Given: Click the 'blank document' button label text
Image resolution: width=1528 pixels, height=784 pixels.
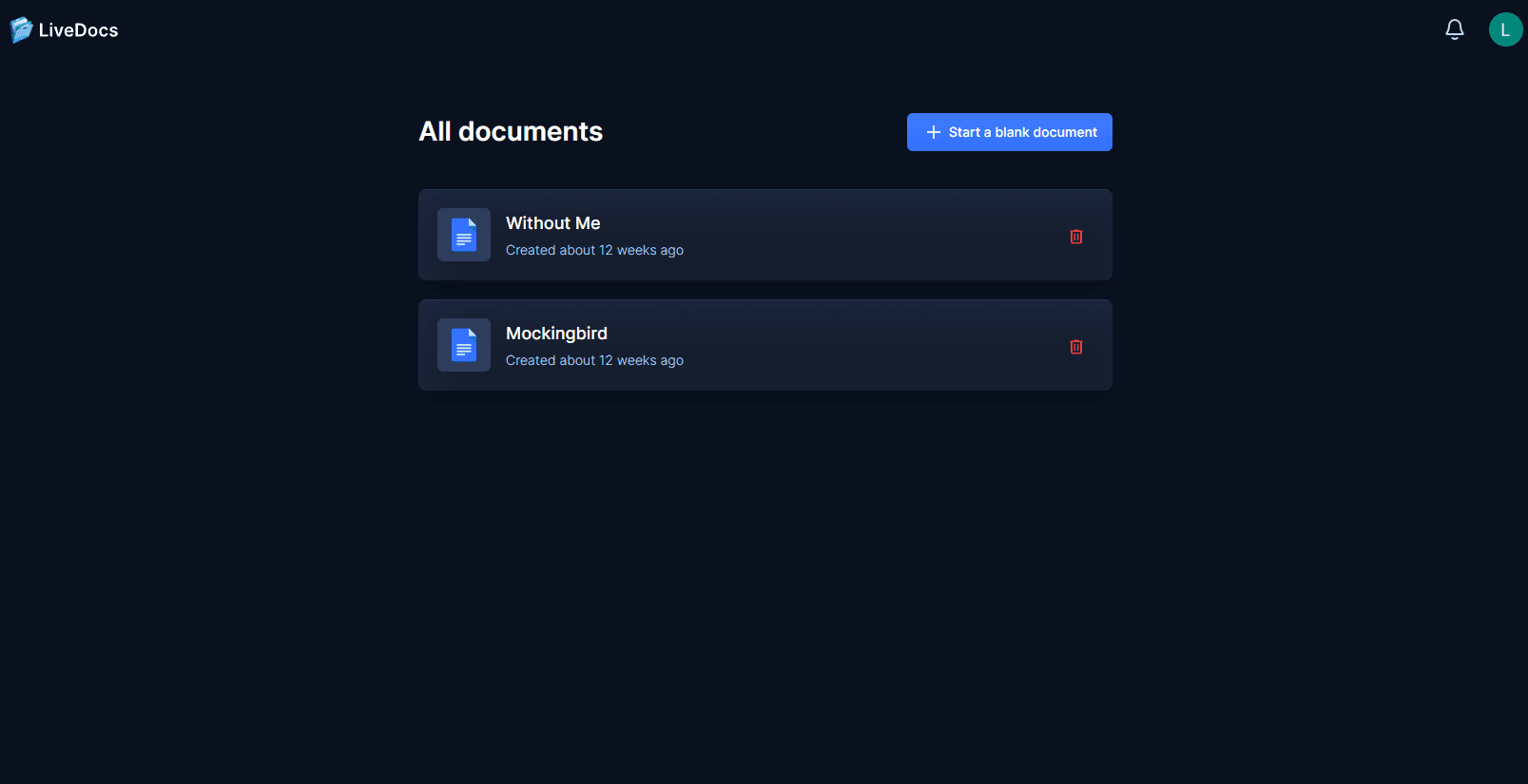Looking at the screenshot, I should click(1046, 132).
